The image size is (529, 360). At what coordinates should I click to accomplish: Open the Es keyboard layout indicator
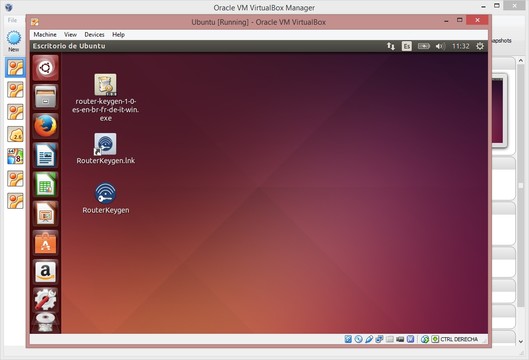[x=407, y=46]
